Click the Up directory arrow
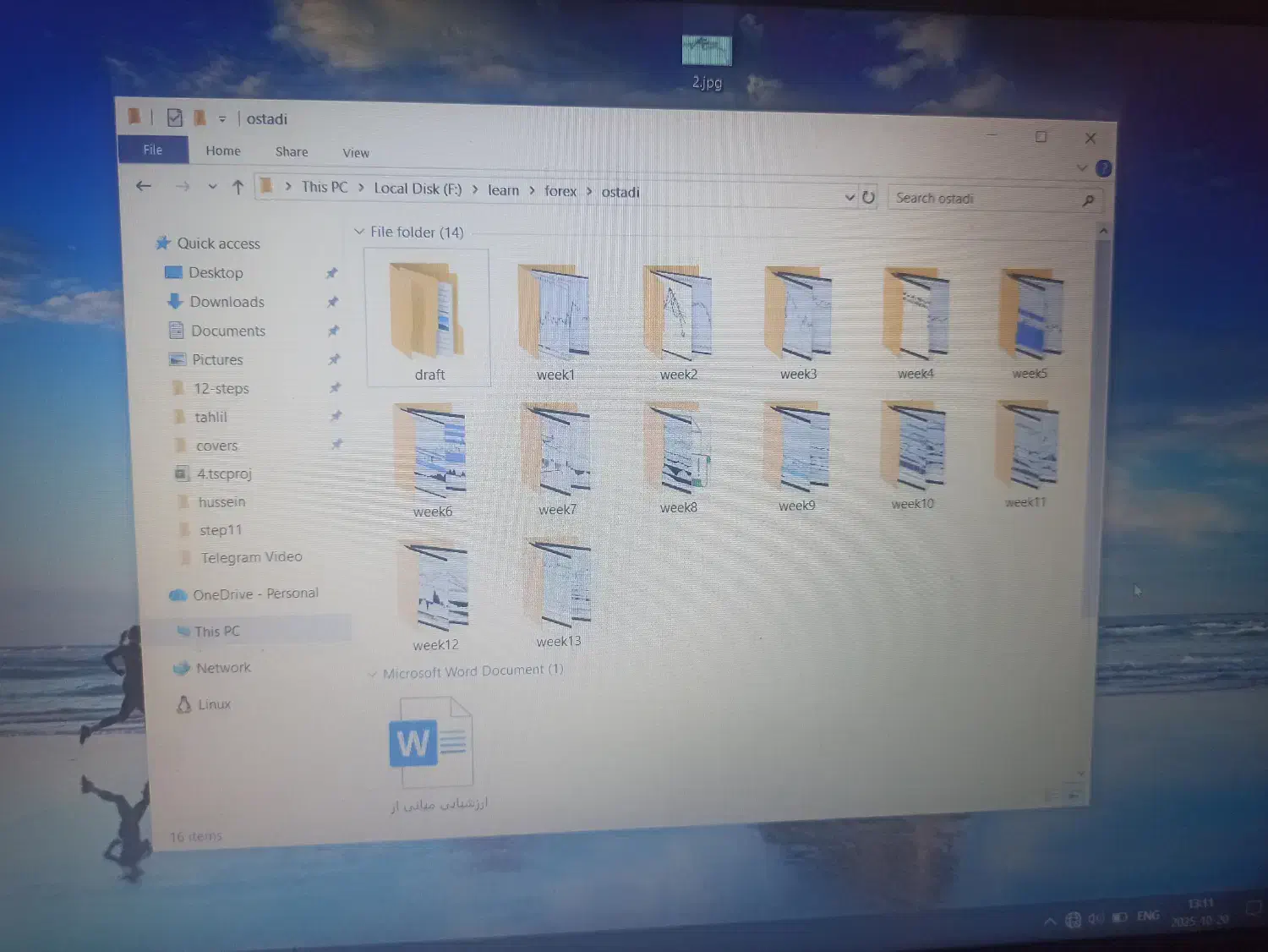 point(238,188)
